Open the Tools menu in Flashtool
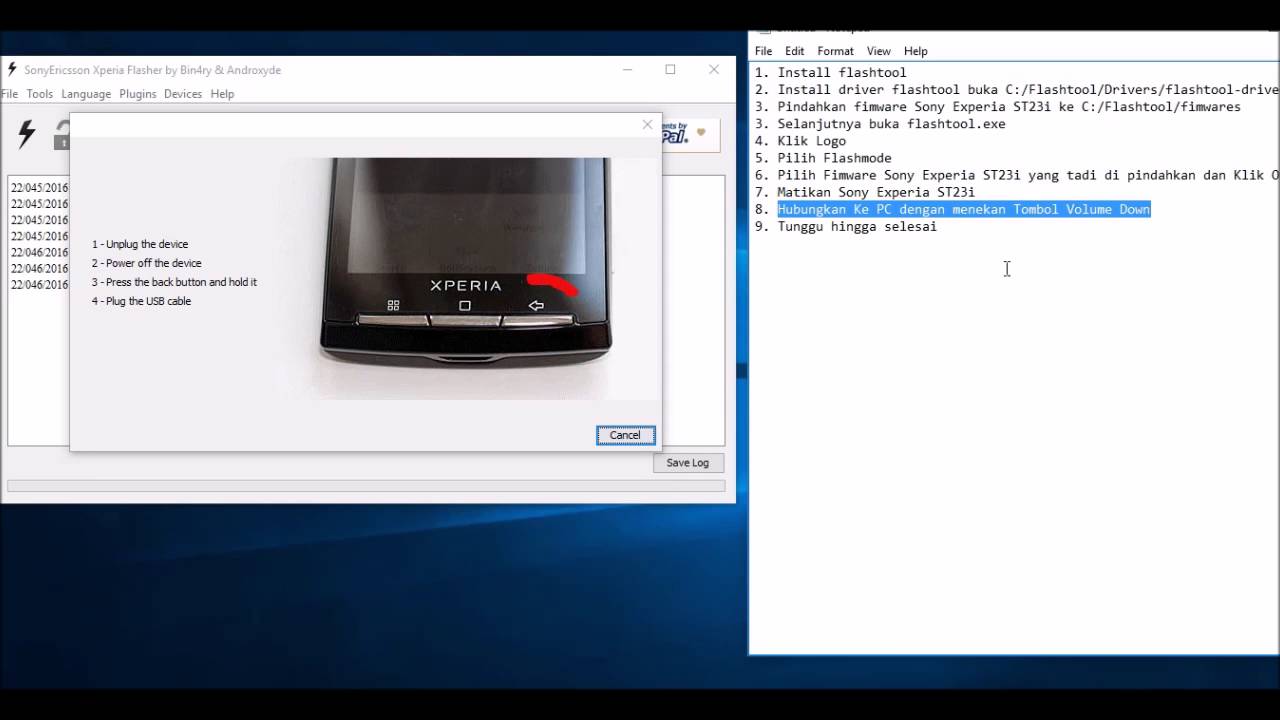 40,94
